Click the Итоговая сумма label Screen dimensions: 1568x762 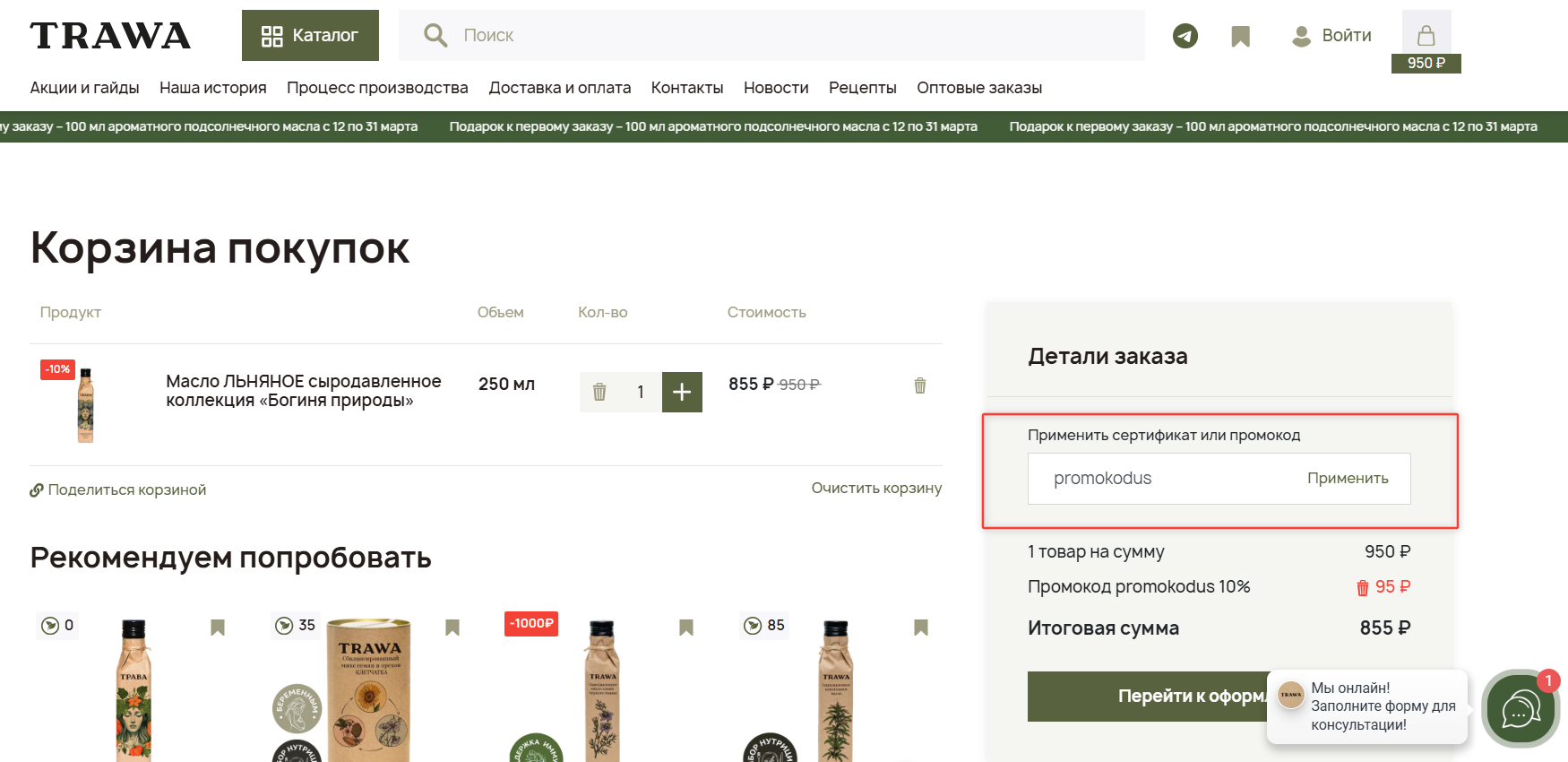[1103, 628]
